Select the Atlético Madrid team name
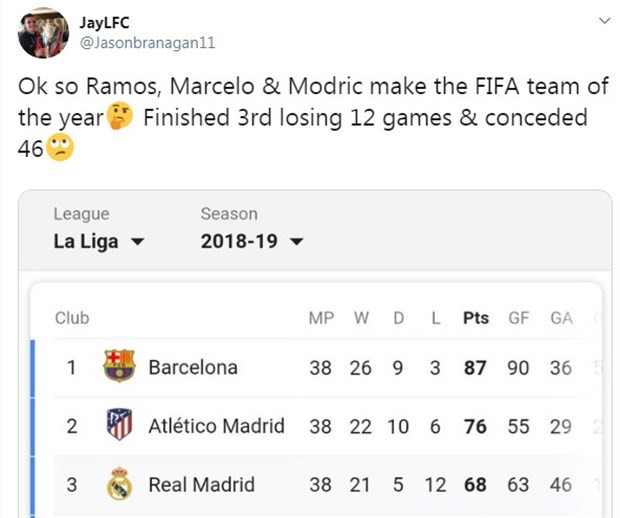The width and height of the screenshot is (620, 518). pos(216,426)
